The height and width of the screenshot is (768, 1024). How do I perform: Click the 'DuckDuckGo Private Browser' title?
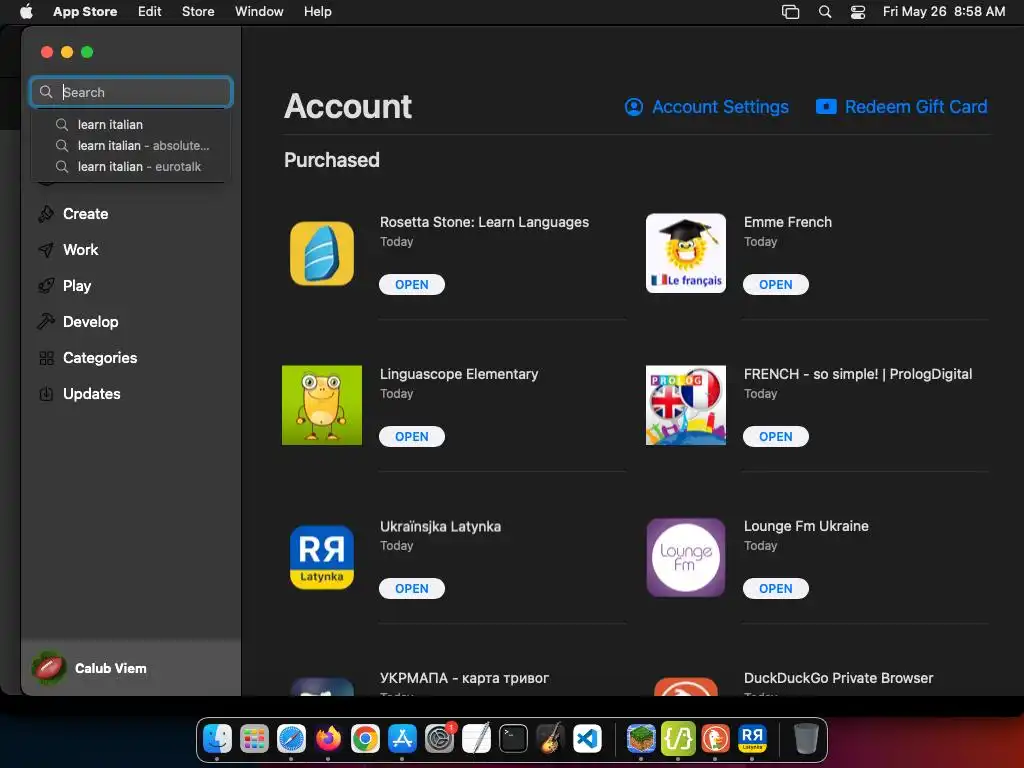point(839,678)
